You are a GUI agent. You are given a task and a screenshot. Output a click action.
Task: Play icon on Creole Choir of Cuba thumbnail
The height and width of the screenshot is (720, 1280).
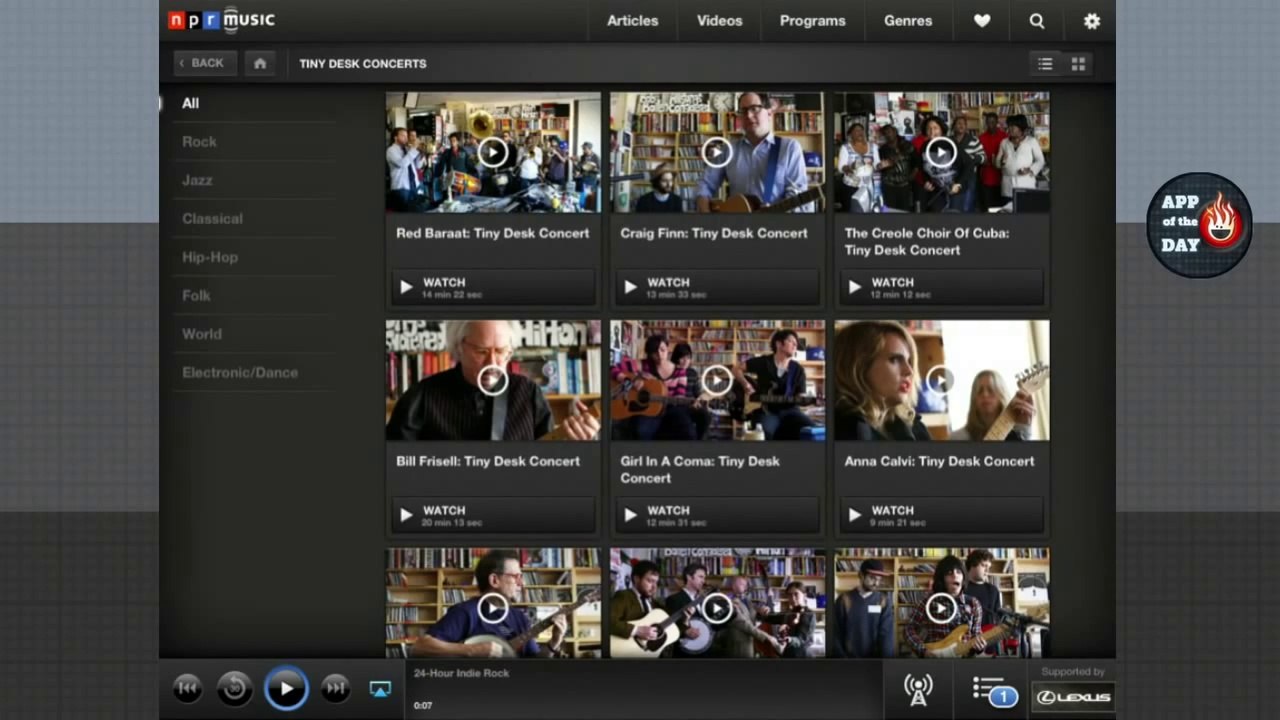tap(941, 152)
